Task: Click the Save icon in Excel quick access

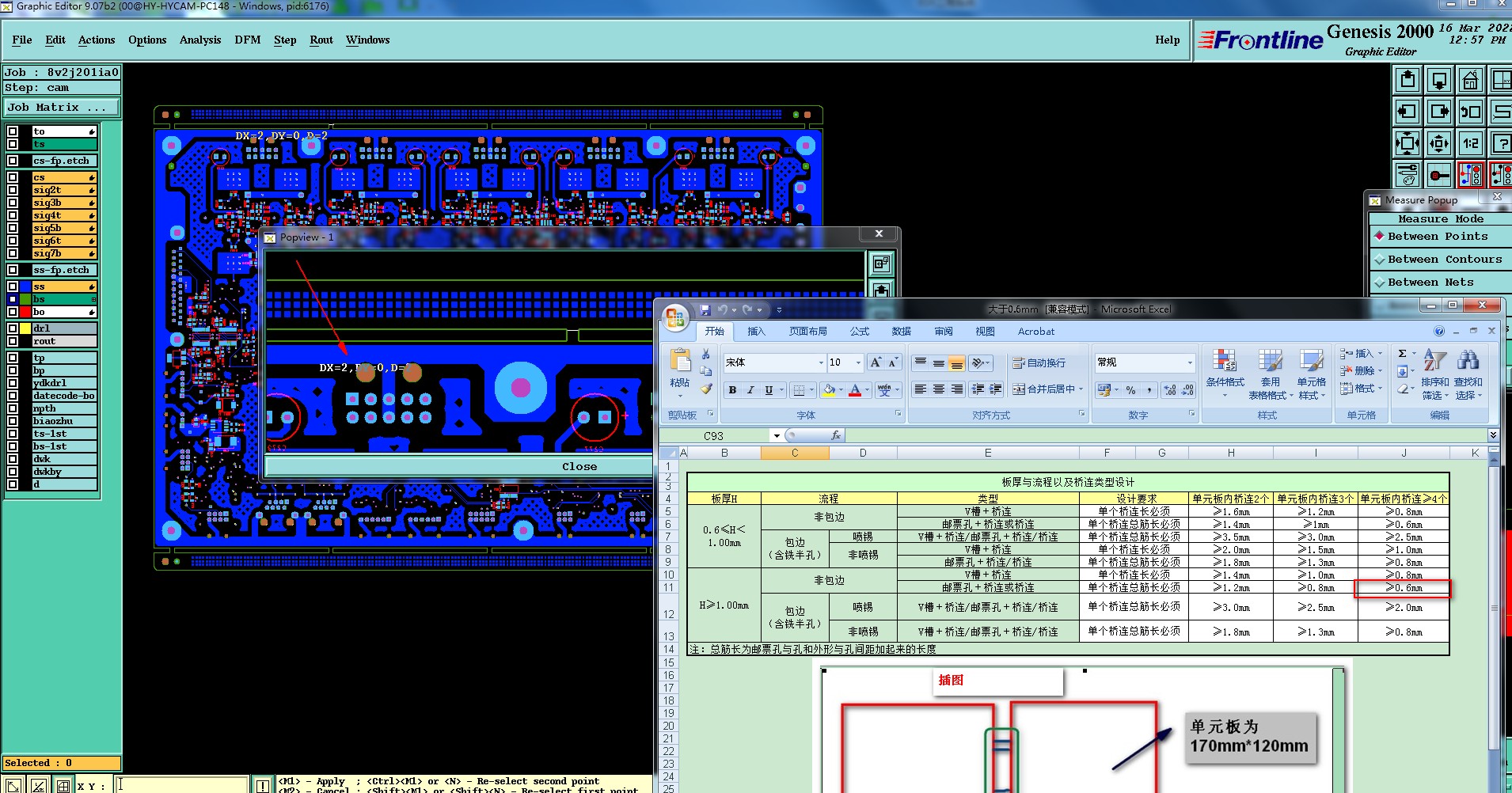Action: tap(705, 309)
